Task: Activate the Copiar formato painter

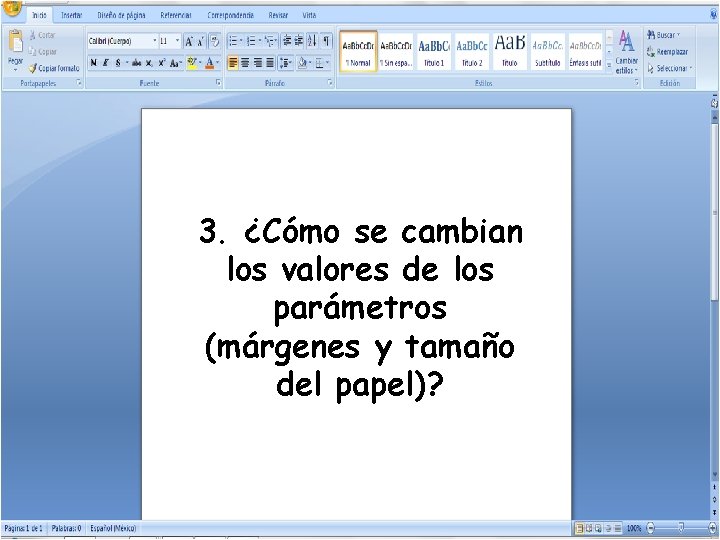Action: tap(54, 68)
